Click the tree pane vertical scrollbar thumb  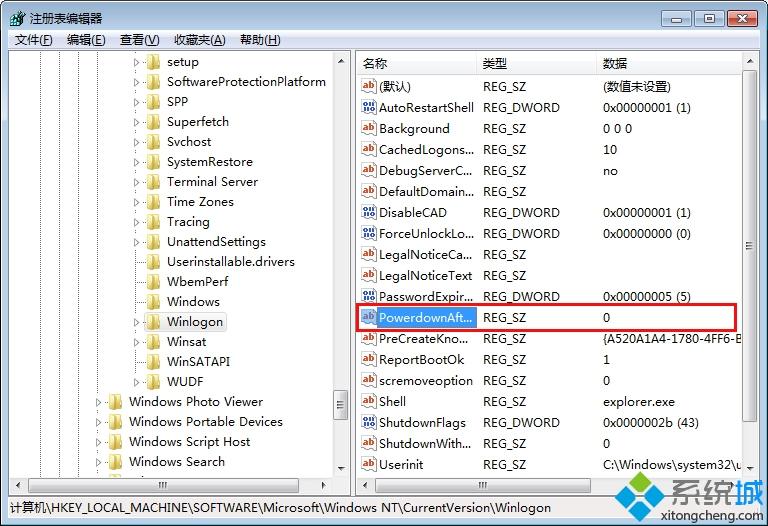pyautogui.click(x=340, y=405)
